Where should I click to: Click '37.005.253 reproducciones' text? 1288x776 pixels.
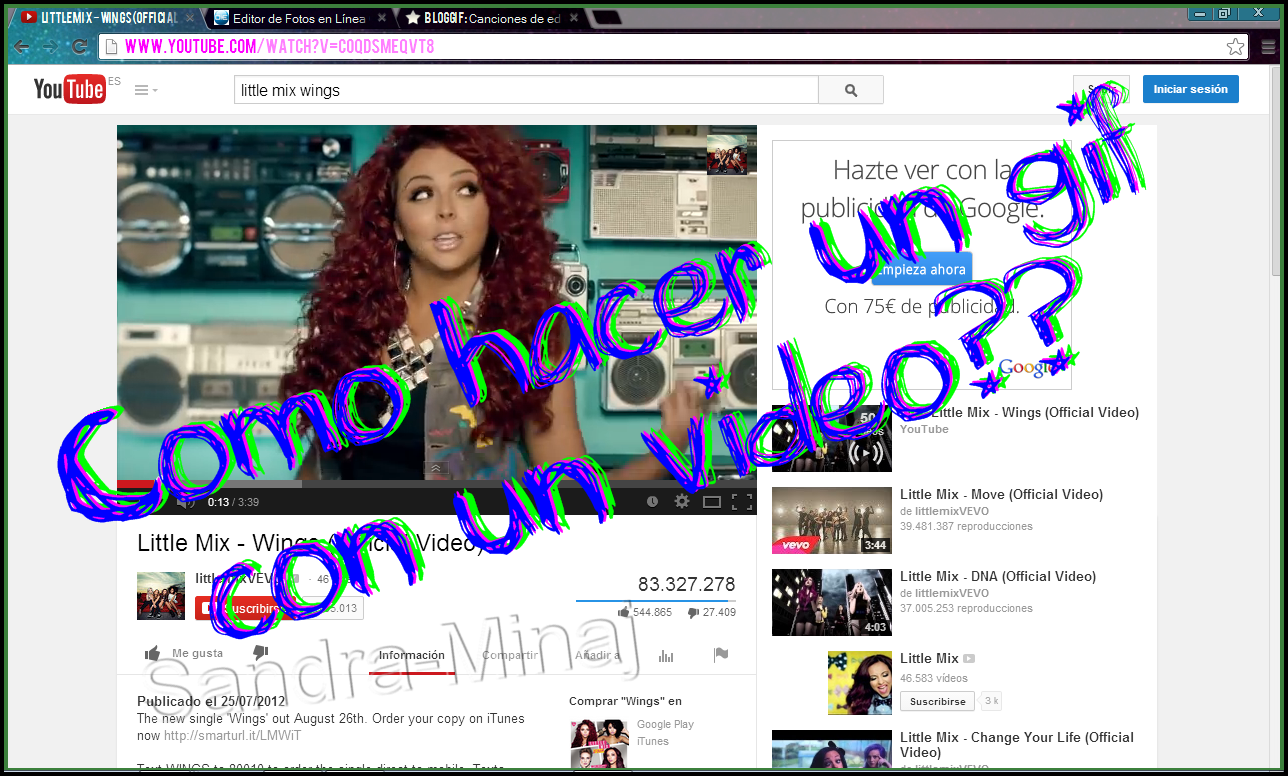966,608
